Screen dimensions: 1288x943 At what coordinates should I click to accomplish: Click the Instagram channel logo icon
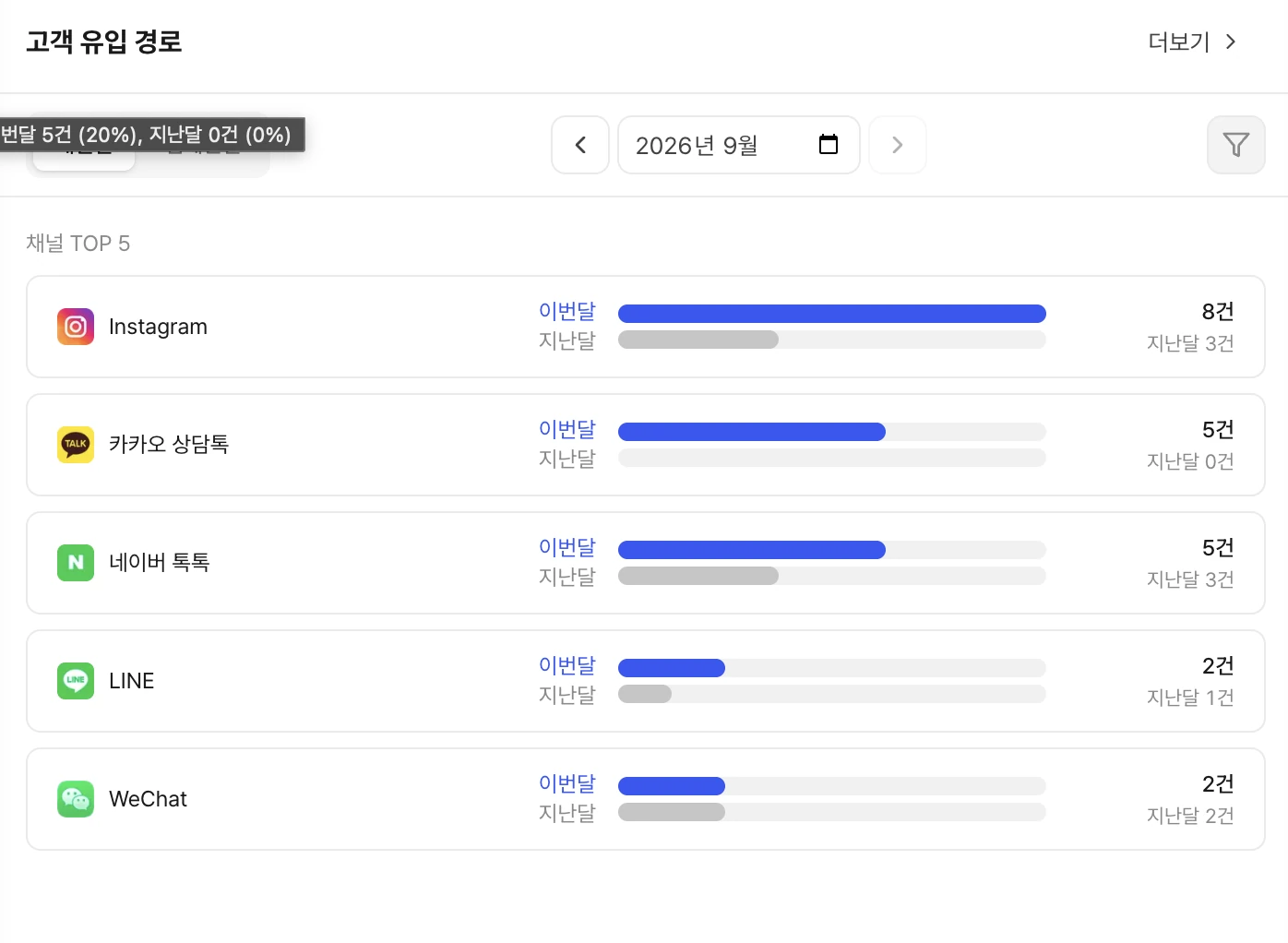[76, 327]
